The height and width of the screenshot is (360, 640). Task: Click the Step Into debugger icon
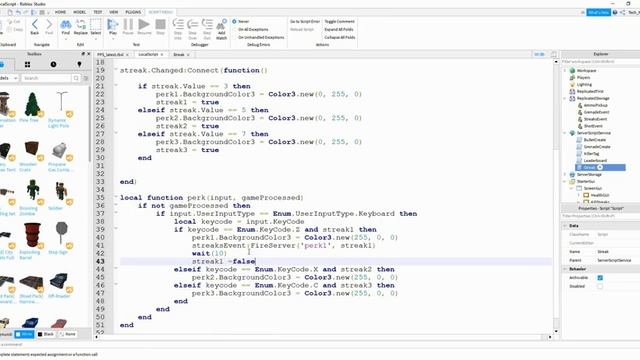pos(178,24)
